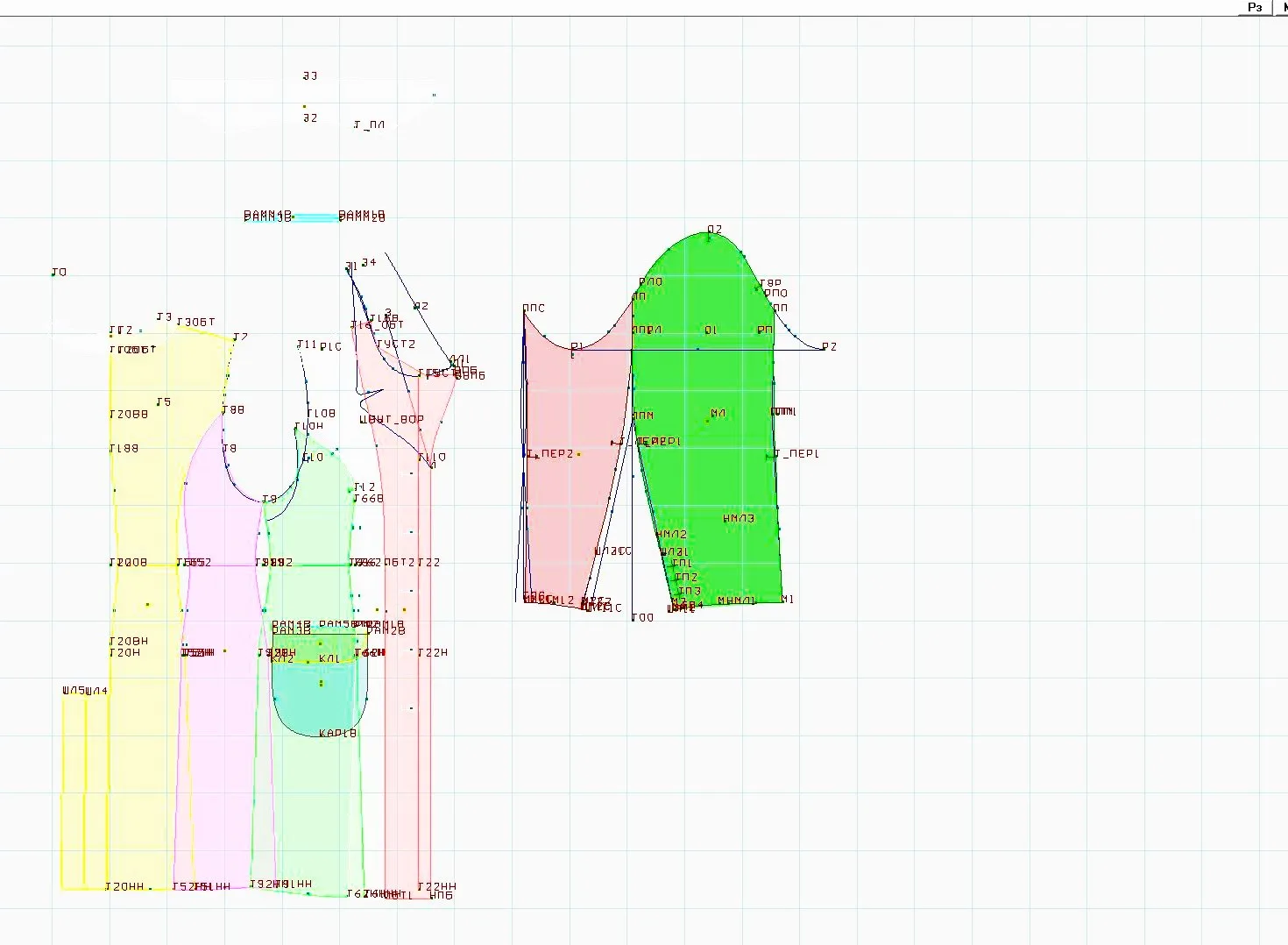Viewport: 1288px width, 945px height.
Task: Click the ШВИТ_ВОР collar seam label
Action: [392, 419]
